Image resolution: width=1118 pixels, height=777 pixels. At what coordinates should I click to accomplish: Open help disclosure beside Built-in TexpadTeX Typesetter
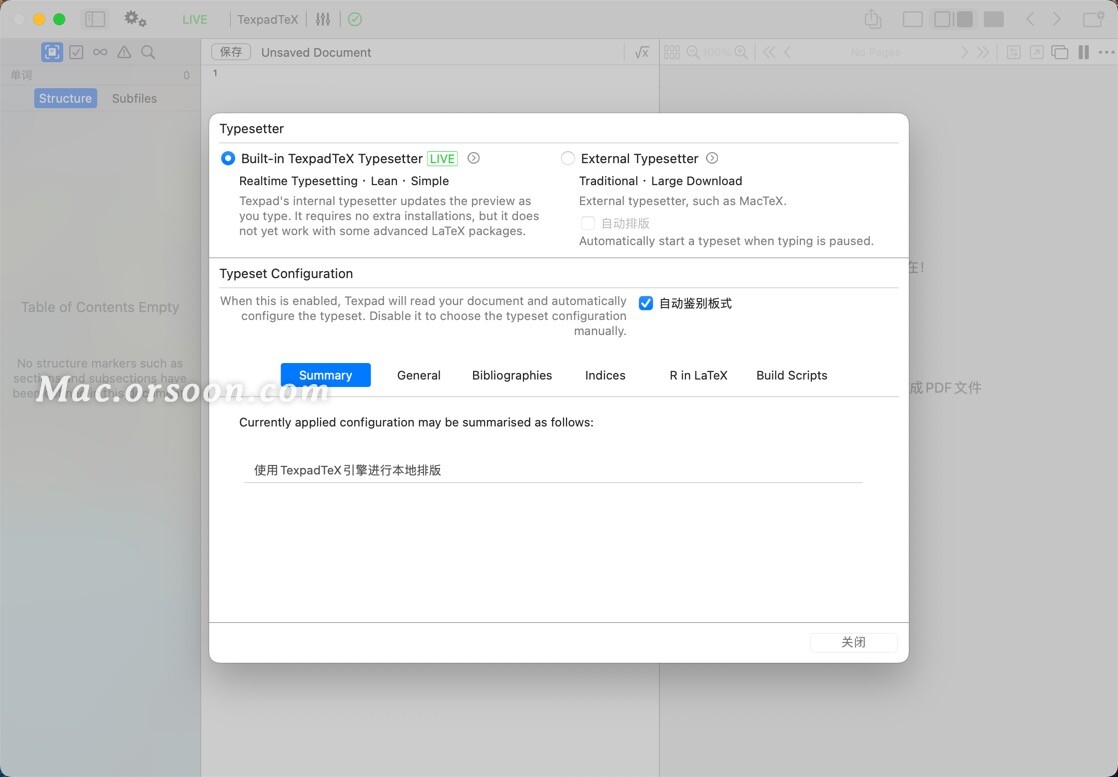tap(473, 158)
